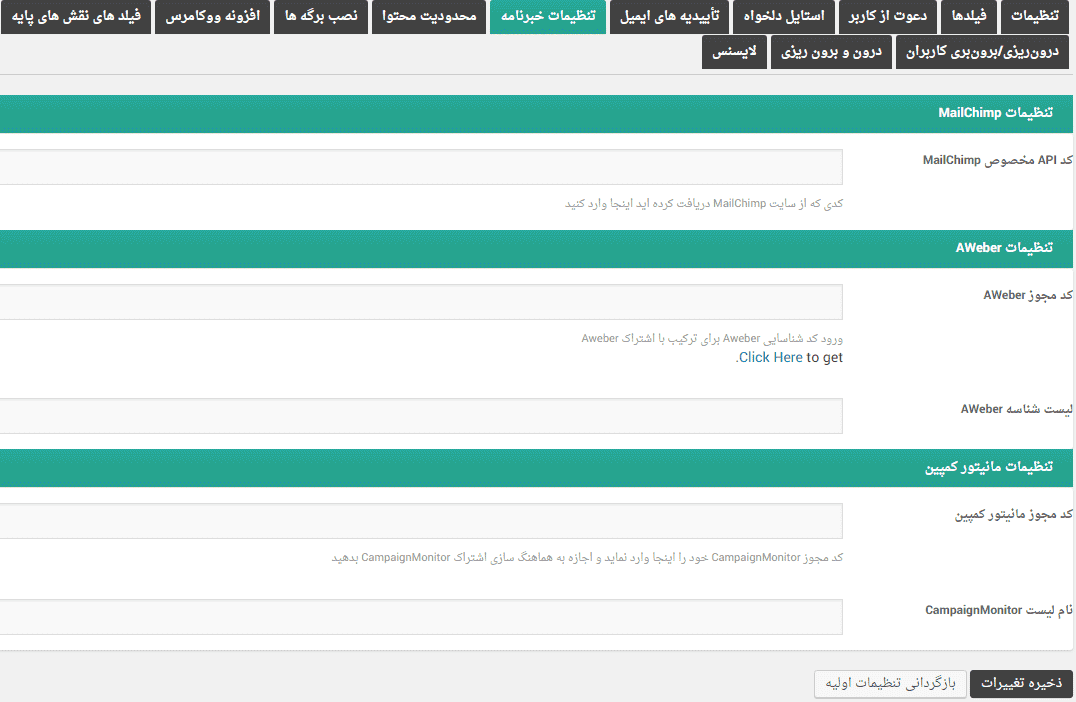Click the کد مجوز AWeber label
The image size is (1076, 702).
click(1028, 296)
